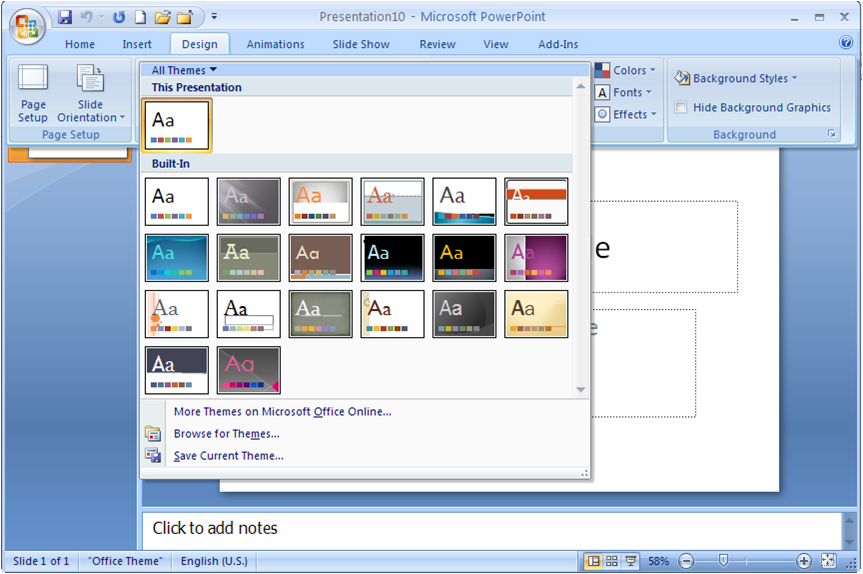Image resolution: width=863 pixels, height=574 pixels.
Task: Open the PowerPoint Help question mark icon
Action: click(x=846, y=42)
